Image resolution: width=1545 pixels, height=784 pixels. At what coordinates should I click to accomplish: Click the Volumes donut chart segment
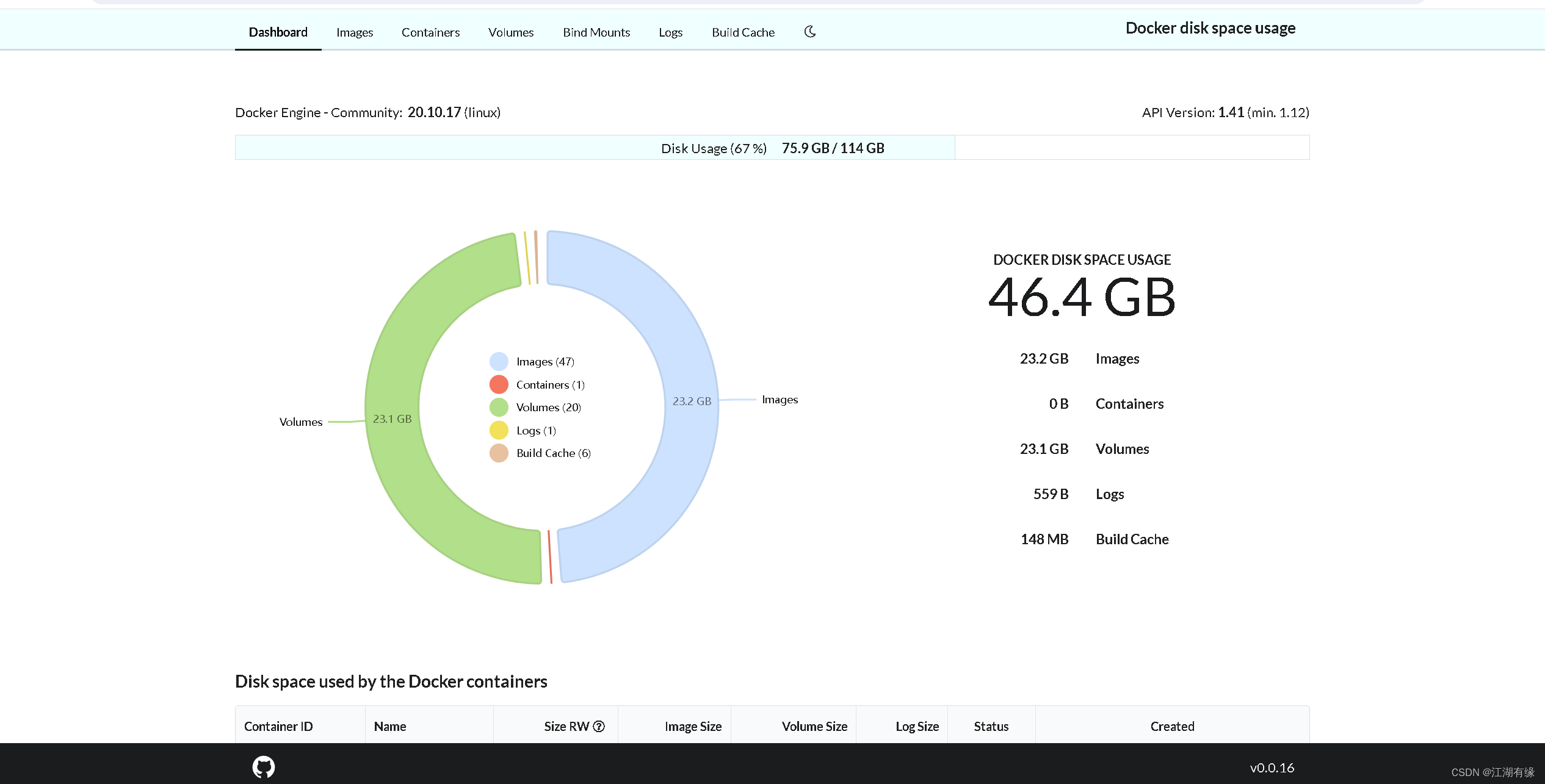pos(394,419)
